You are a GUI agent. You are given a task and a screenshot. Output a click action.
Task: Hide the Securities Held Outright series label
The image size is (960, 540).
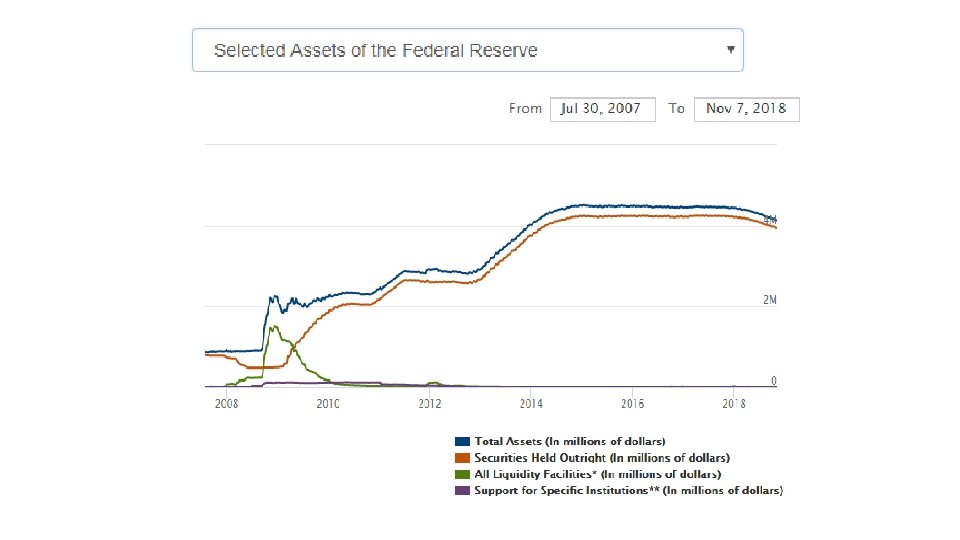[x=602, y=457]
